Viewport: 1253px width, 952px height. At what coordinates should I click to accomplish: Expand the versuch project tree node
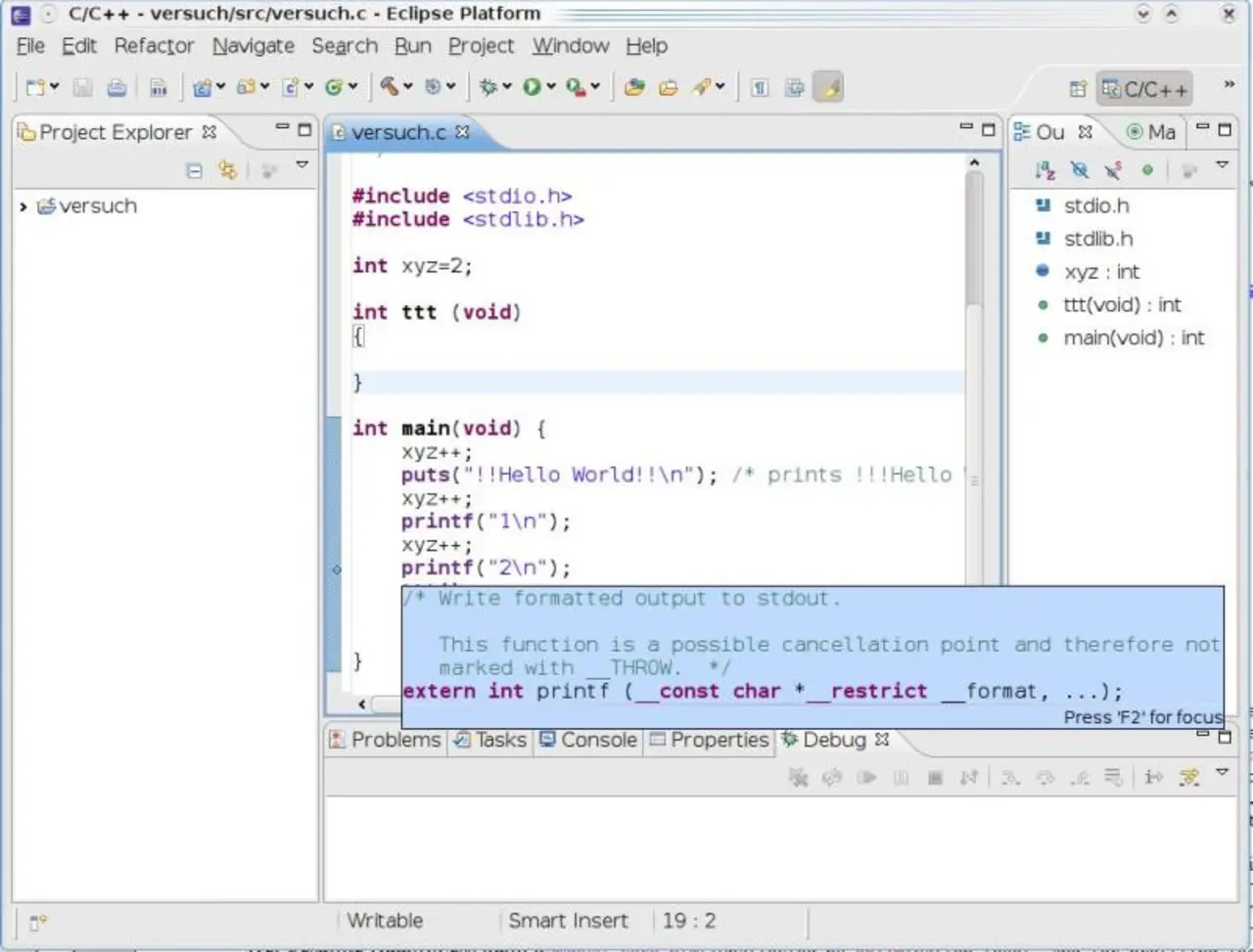(23, 206)
